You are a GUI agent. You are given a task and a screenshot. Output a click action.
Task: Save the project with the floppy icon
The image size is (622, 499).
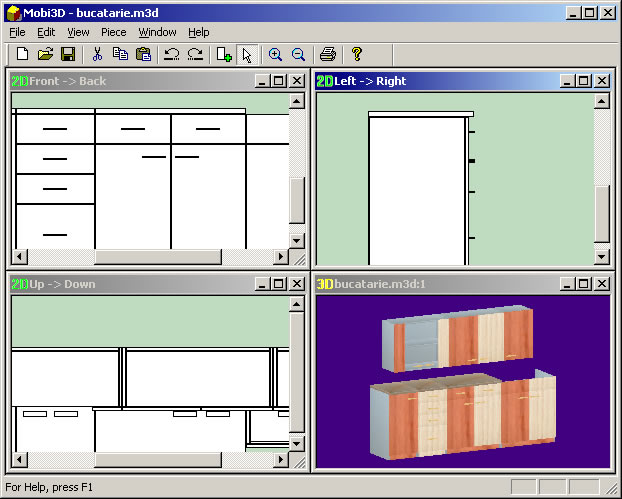click(x=68, y=54)
